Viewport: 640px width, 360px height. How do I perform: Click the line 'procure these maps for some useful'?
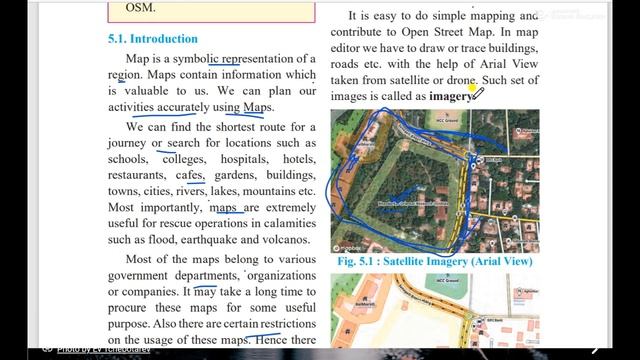point(212,307)
